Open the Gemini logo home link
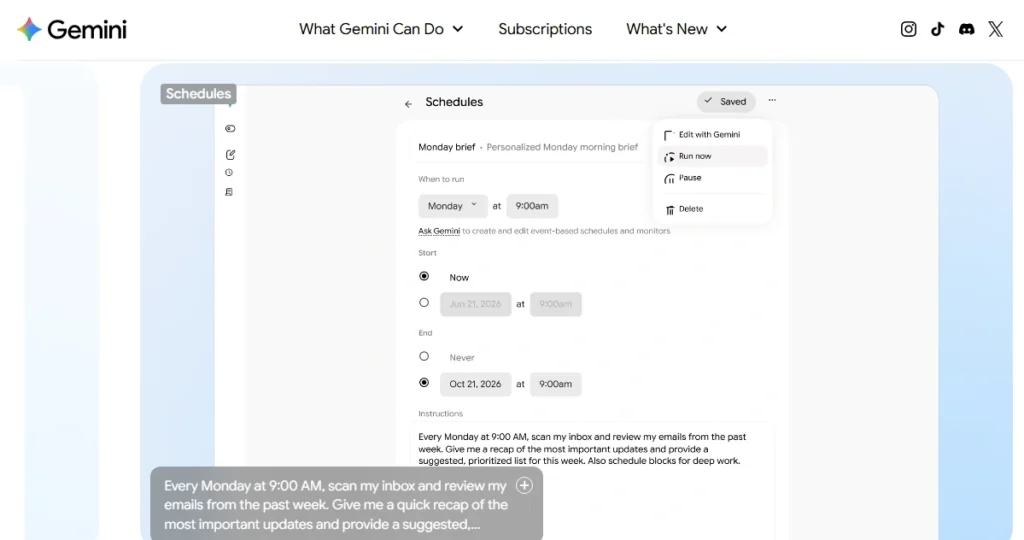 [72, 29]
